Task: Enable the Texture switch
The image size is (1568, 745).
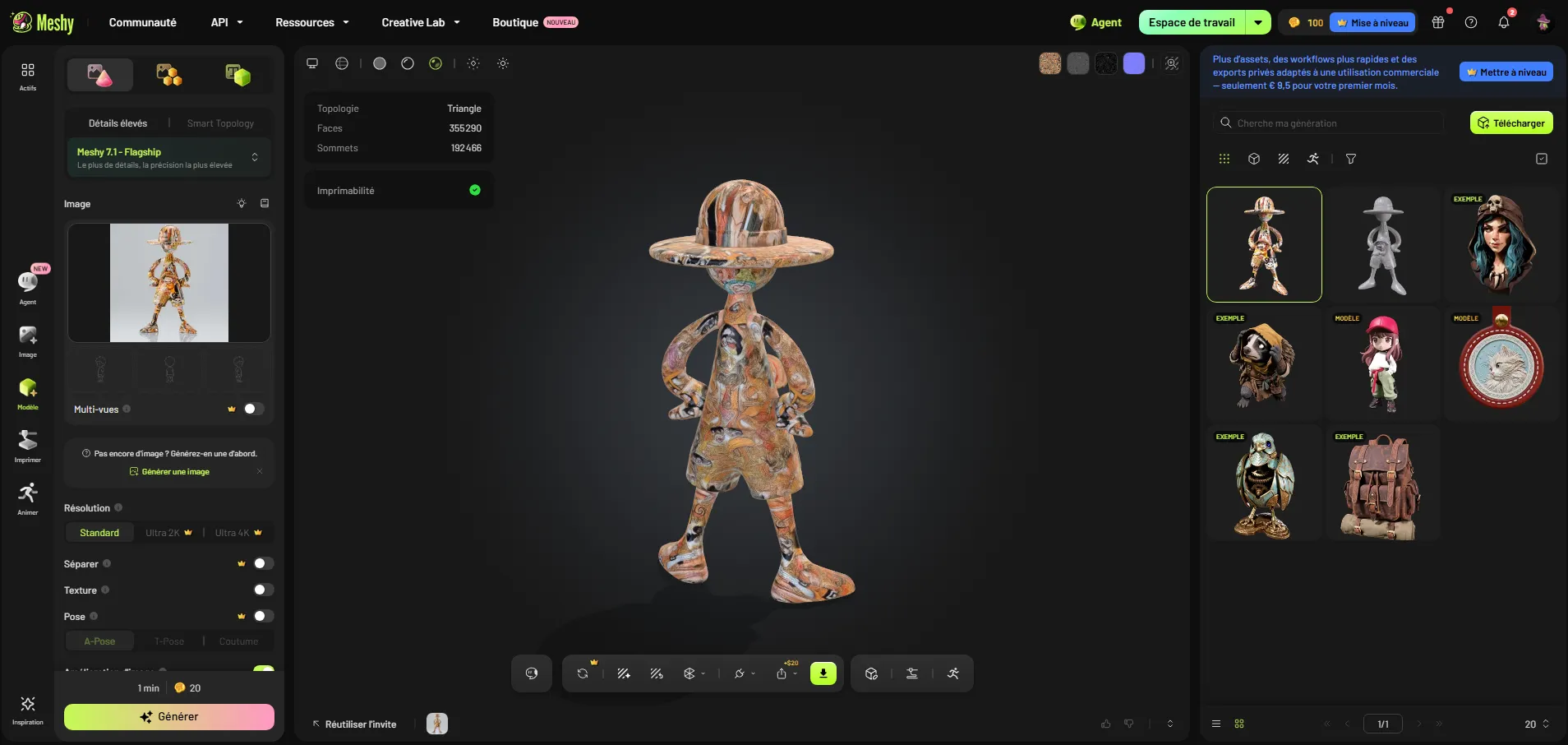Action: (x=264, y=590)
